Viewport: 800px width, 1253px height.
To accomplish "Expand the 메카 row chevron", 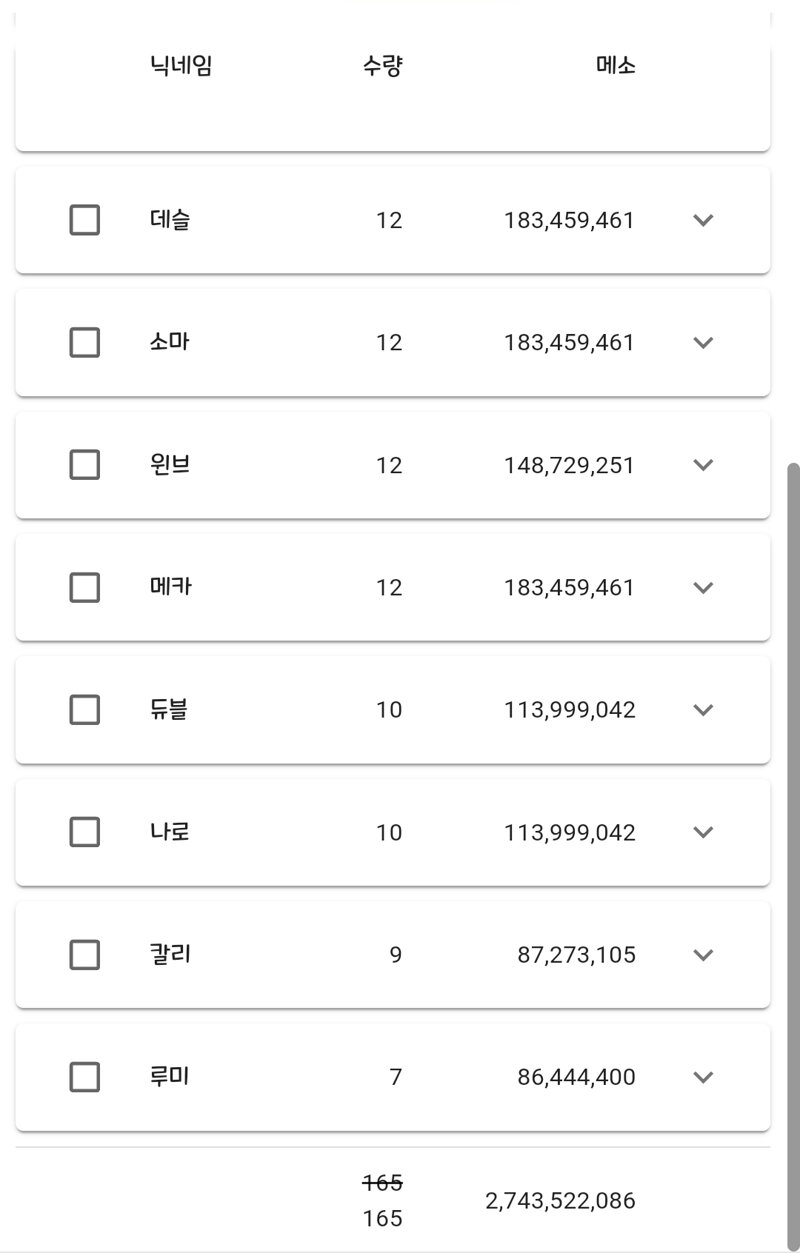I will pos(703,587).
